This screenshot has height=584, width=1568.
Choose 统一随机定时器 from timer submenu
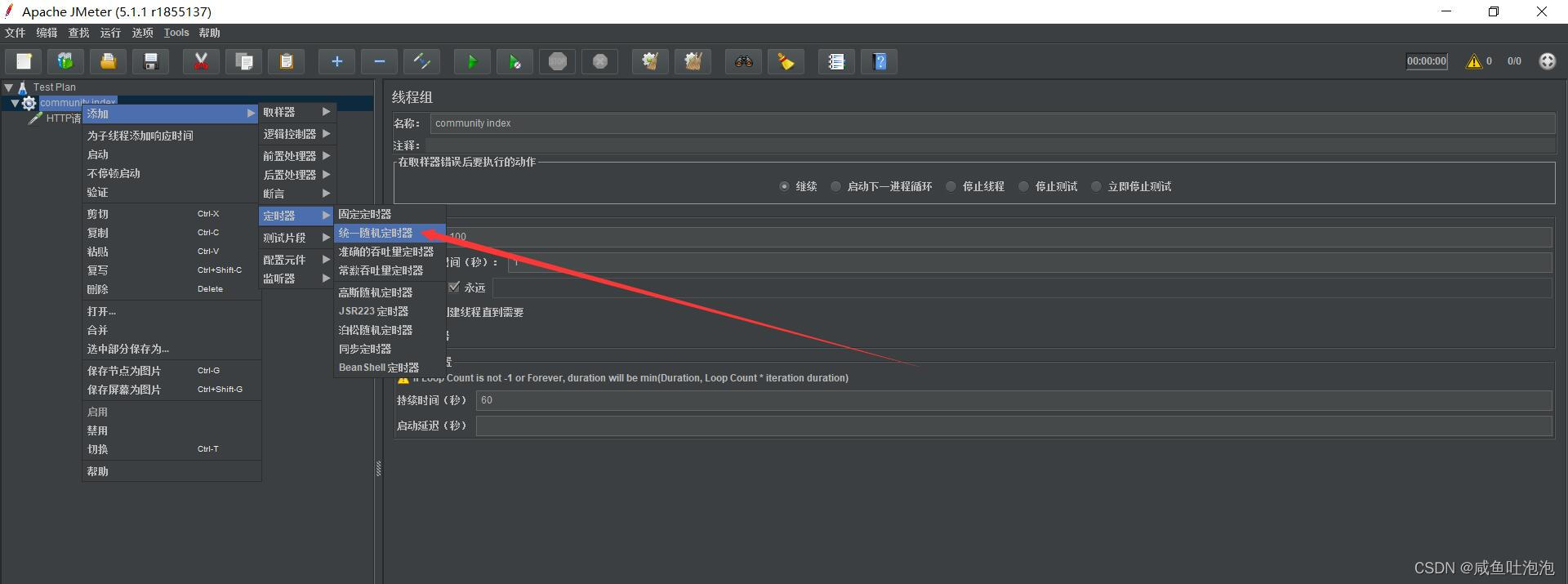(390, 233)
